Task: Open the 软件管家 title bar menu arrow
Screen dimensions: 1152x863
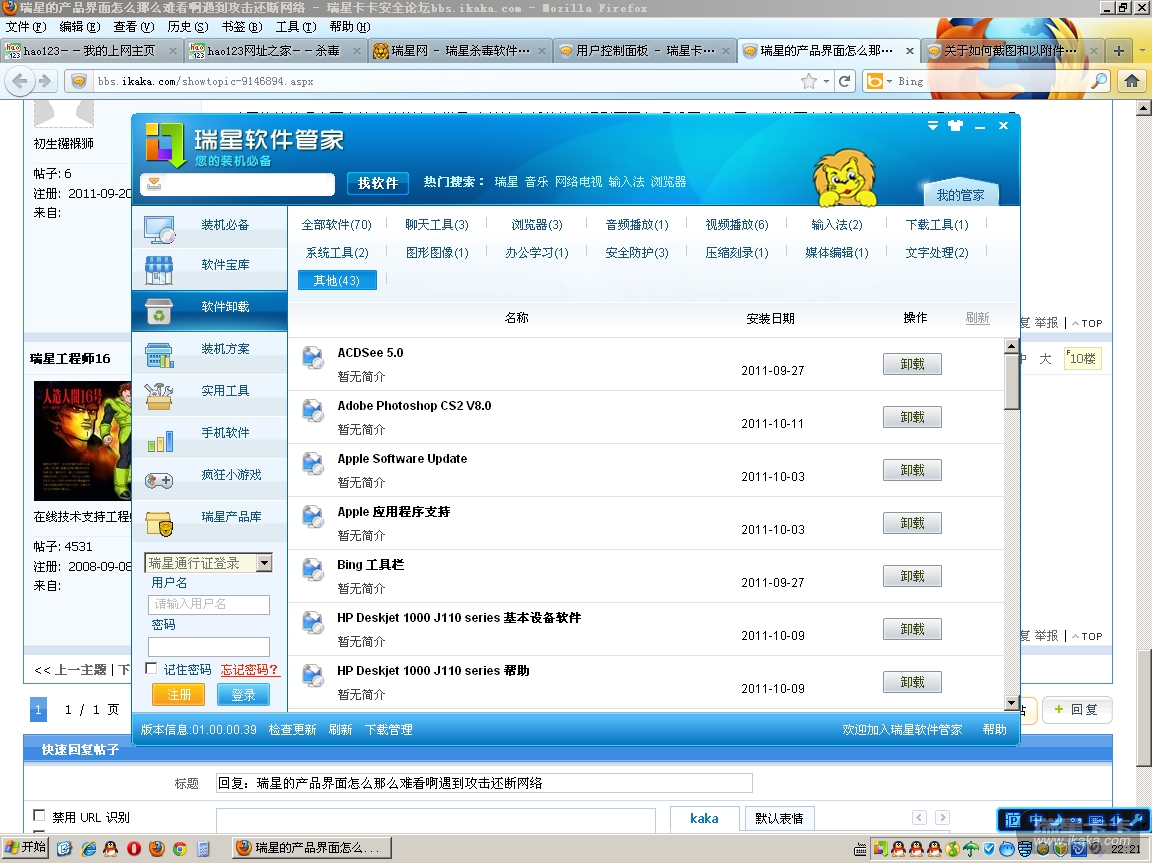Action: coord(932,126)
